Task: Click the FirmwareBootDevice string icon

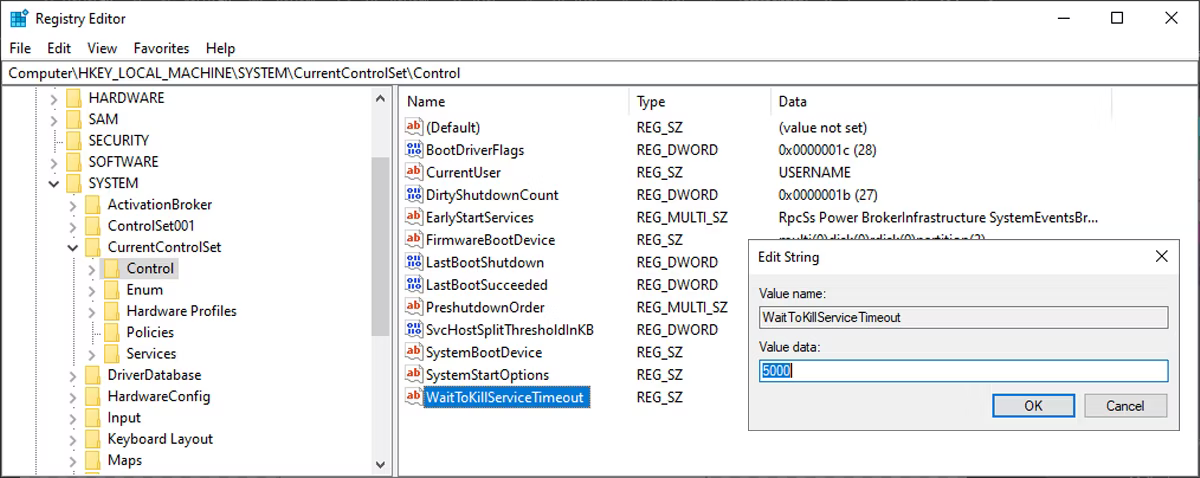Action: pos(414,240)
